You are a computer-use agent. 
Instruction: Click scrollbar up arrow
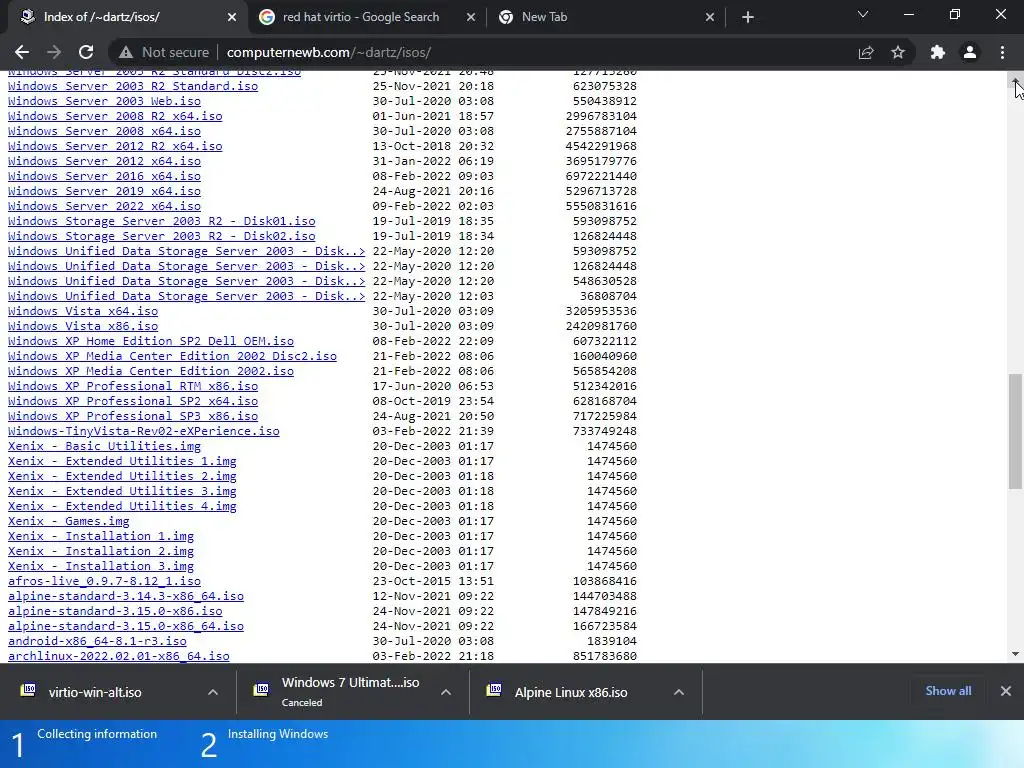tap(1016, 80)
